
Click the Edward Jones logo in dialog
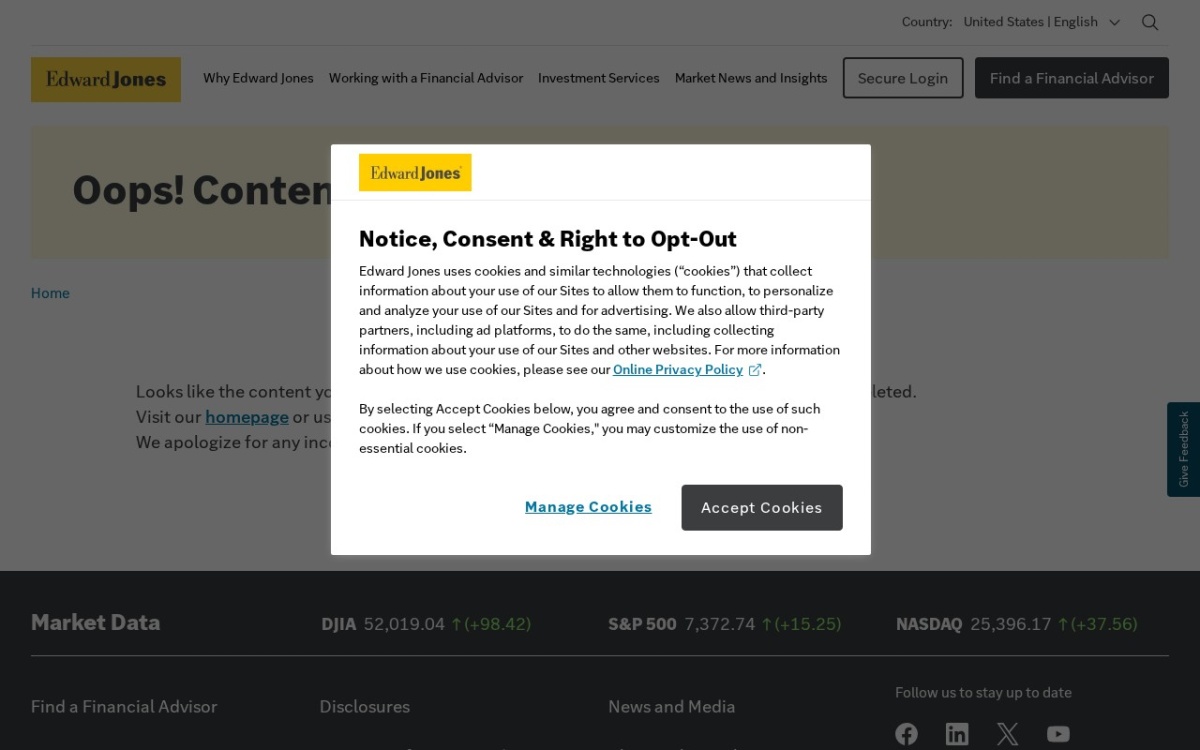[x=415, y=172]
